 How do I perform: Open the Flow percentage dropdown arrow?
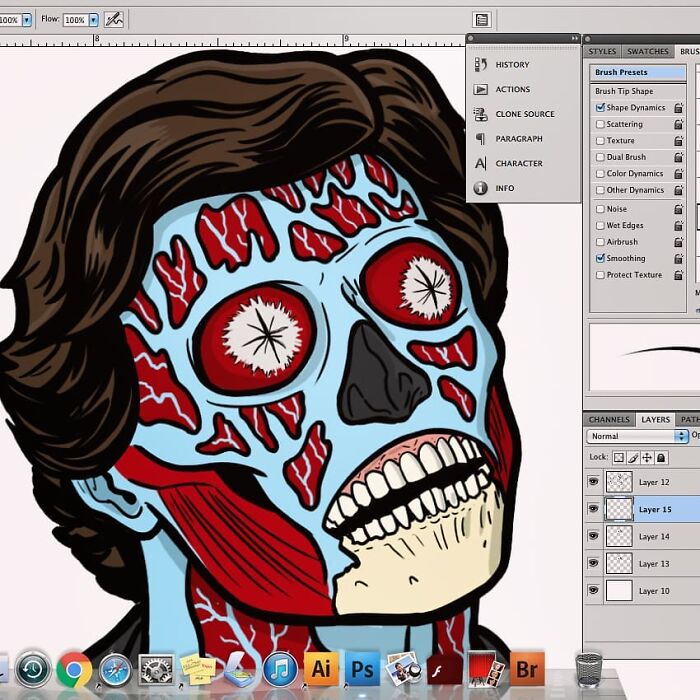pyautogui.click(x=93, y=19)
